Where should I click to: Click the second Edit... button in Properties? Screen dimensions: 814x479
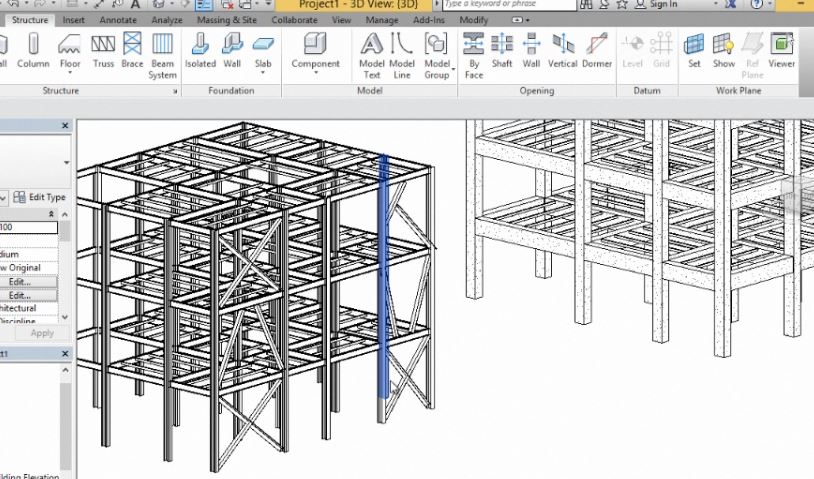(29, 295)
